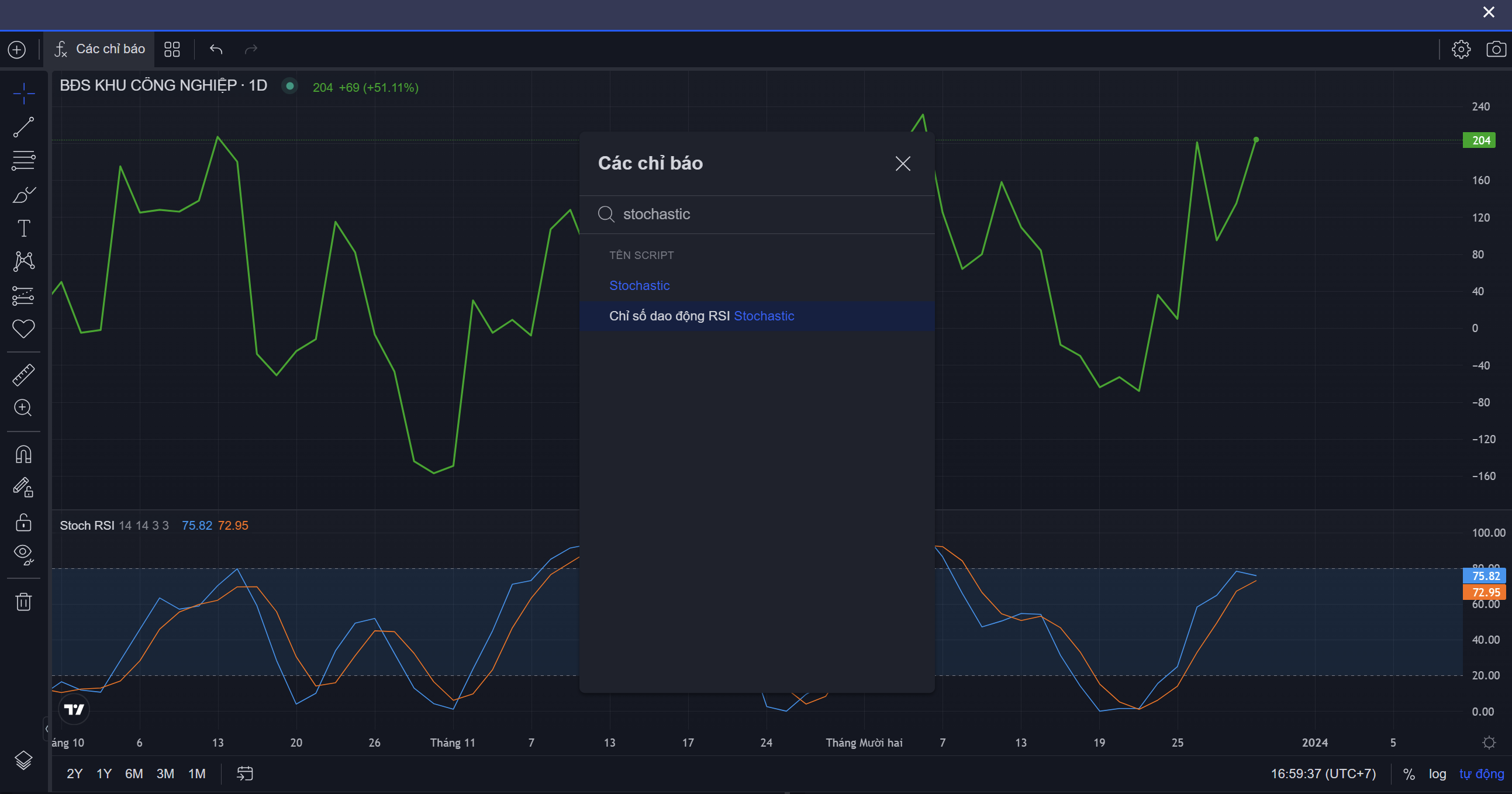Open chart settings gear icon

pos(1461,49)
